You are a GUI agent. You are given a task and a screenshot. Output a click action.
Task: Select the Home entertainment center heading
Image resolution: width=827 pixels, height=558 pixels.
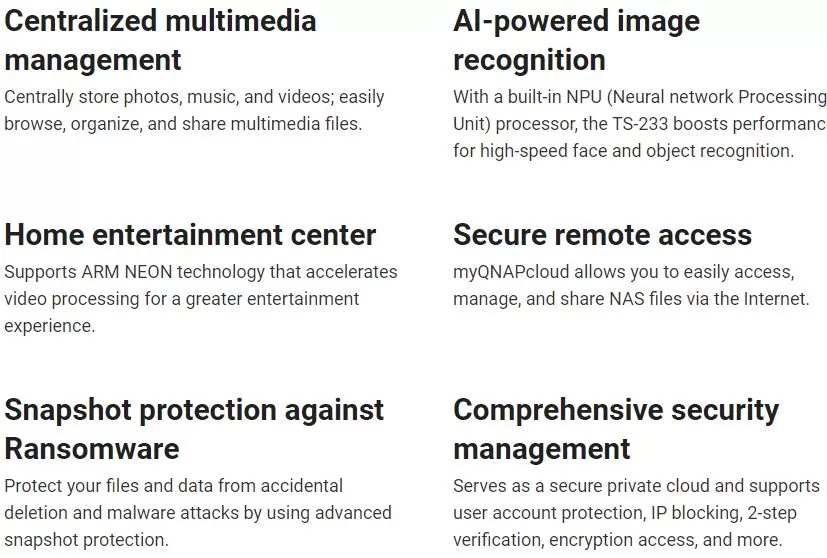(x=190, y=235)
